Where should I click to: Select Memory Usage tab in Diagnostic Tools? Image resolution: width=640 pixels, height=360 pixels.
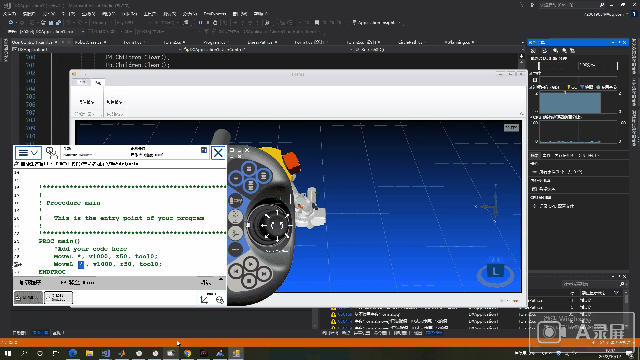564,156
